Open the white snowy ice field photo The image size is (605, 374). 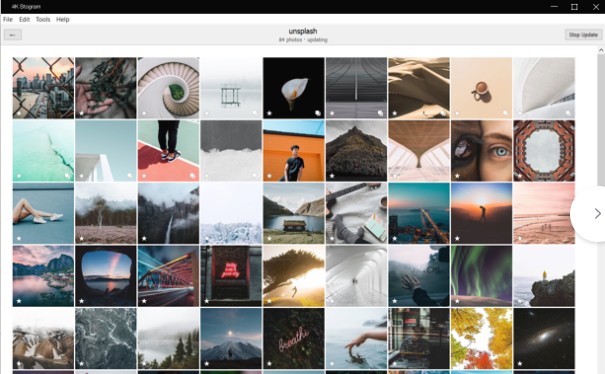pyautogui.click(x=231, y=213)
